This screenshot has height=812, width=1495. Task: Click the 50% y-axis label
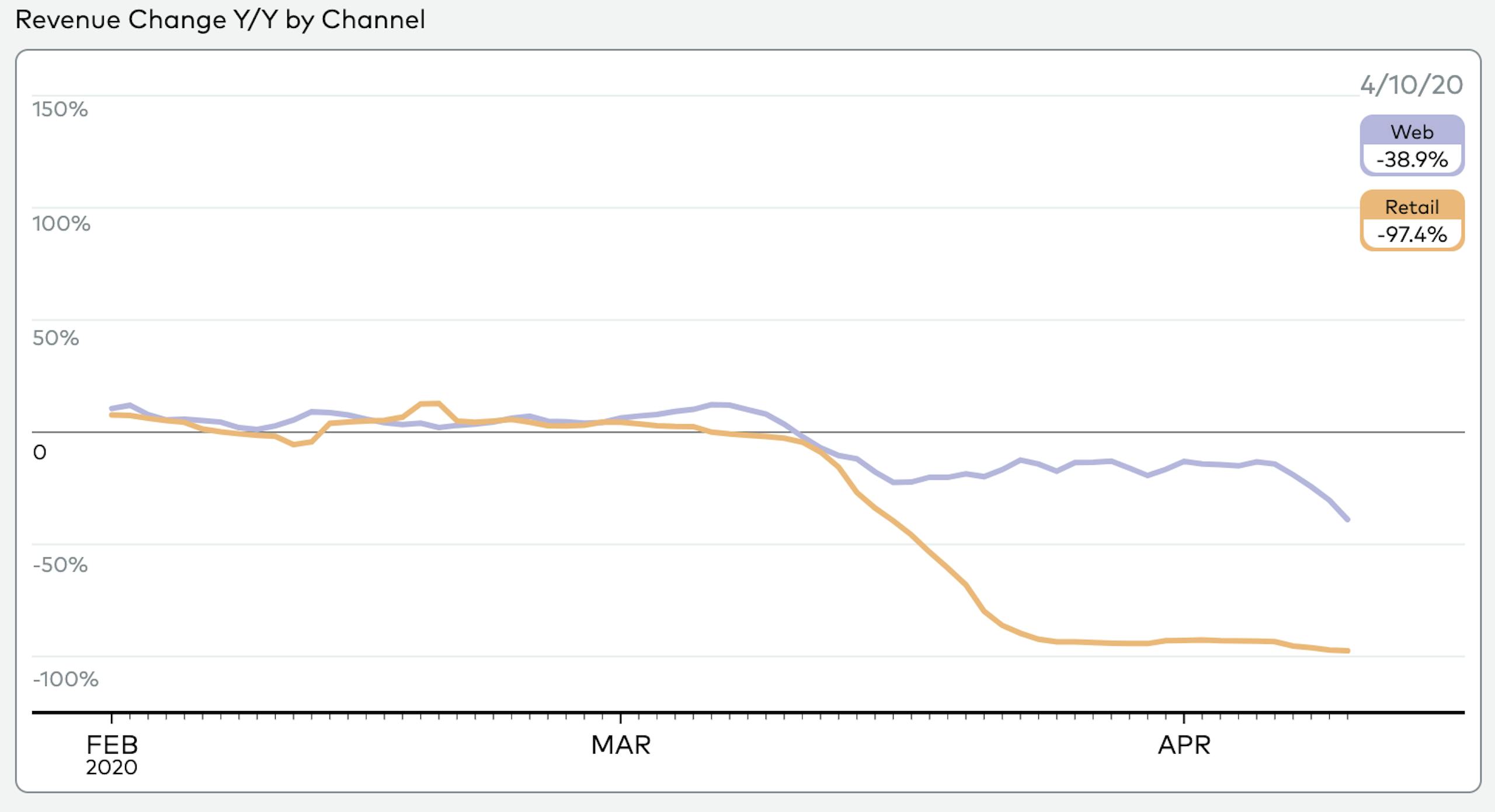coord(55,338)
